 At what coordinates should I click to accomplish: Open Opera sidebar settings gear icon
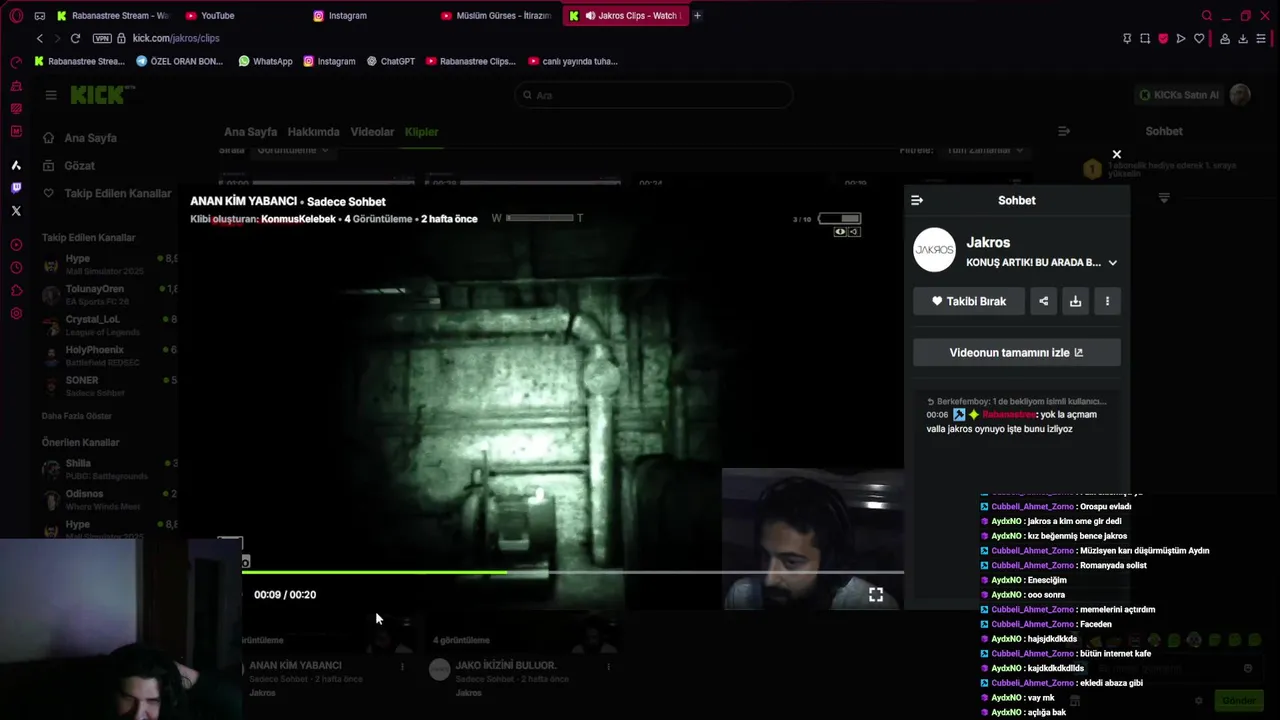[16, 314]
